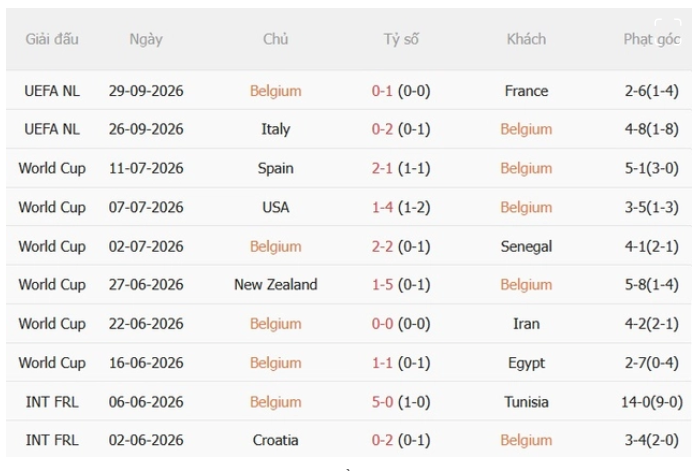Open Belgium link in France match row
Image resolution: width=700 pixels, height=471 pixels.
[x=275, y=91]
